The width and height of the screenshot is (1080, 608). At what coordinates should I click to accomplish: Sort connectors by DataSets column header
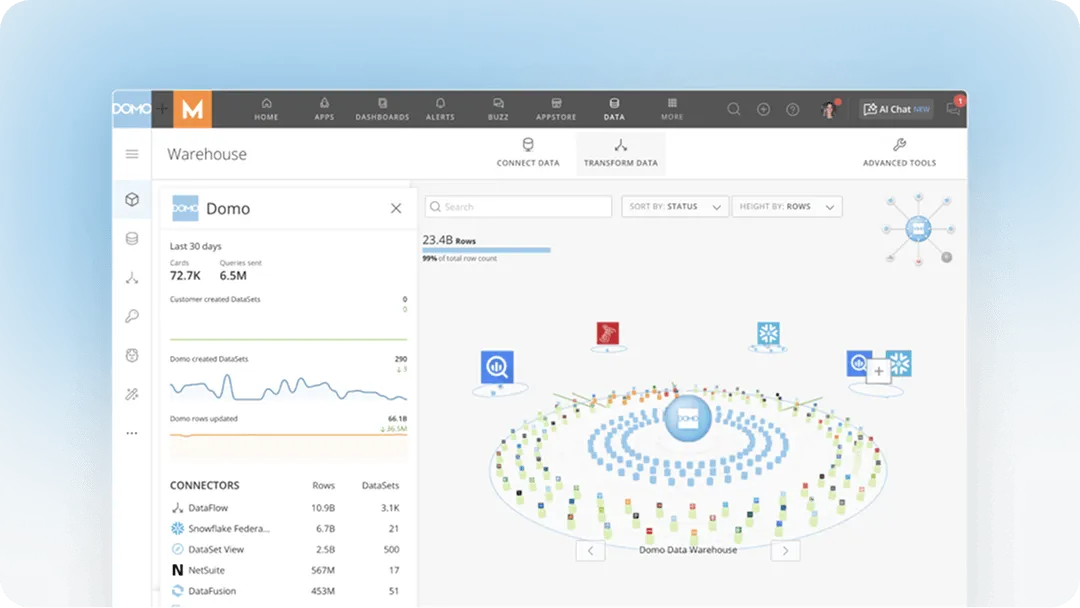(380, 485)
